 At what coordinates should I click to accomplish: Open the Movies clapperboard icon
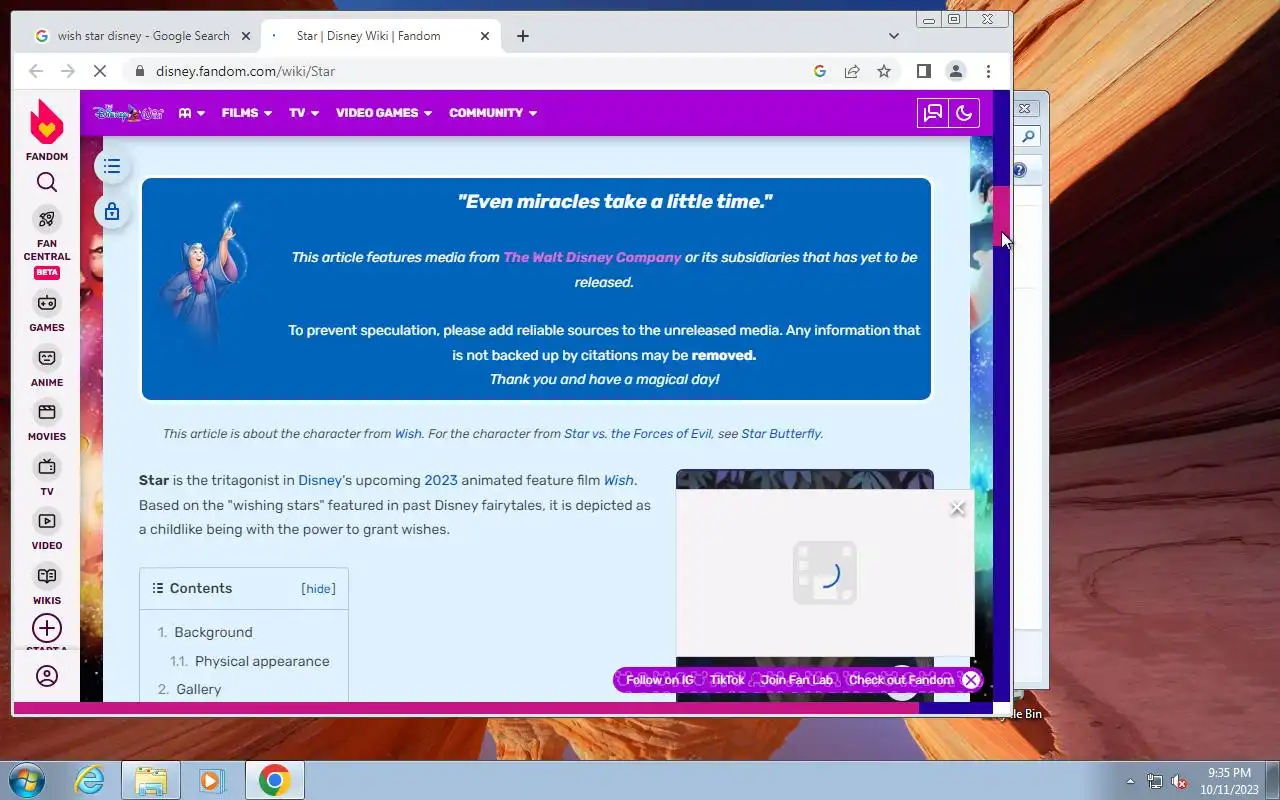click(47, 412)
